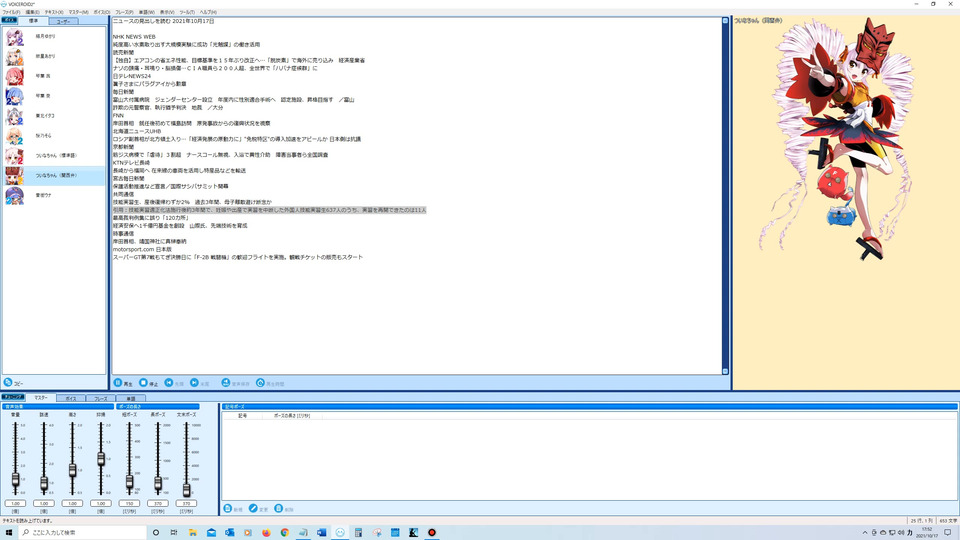960x540 pixels.
Task: Open the ツール menu
Action: click(x=187, y=12)
